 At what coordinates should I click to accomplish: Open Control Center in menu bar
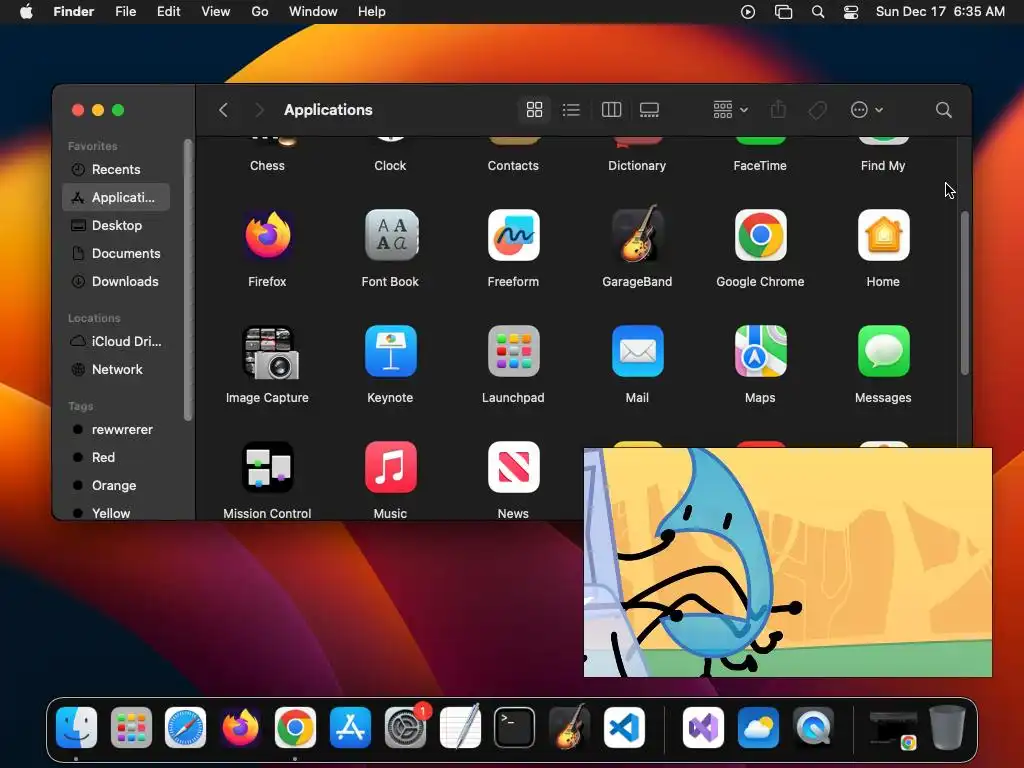coord(851,12)
